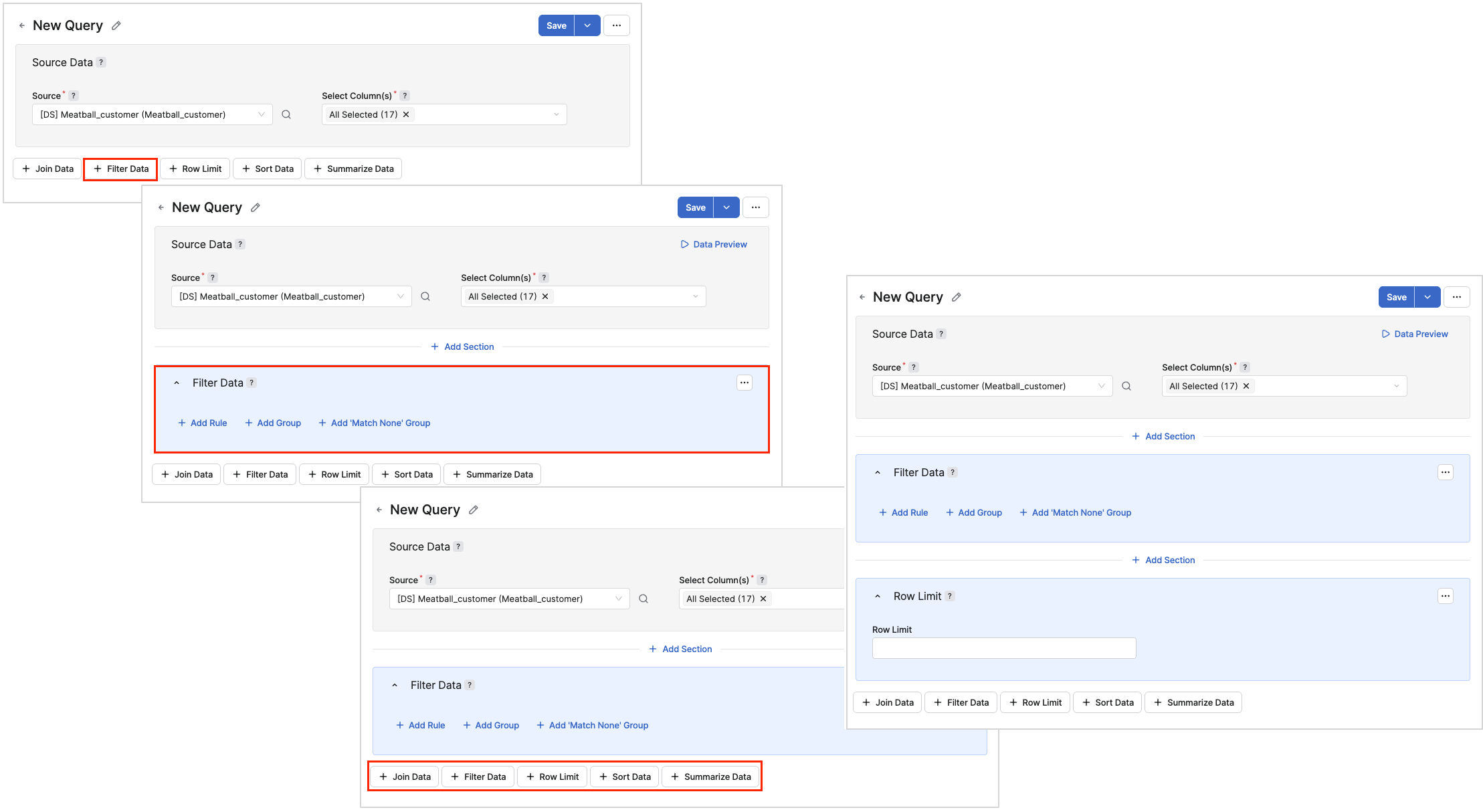Image resolution: width=1483 pixels, height=812 pixels.
Task: Click Summarize Data in red-outlined button row
Action: tap(710, 777)
